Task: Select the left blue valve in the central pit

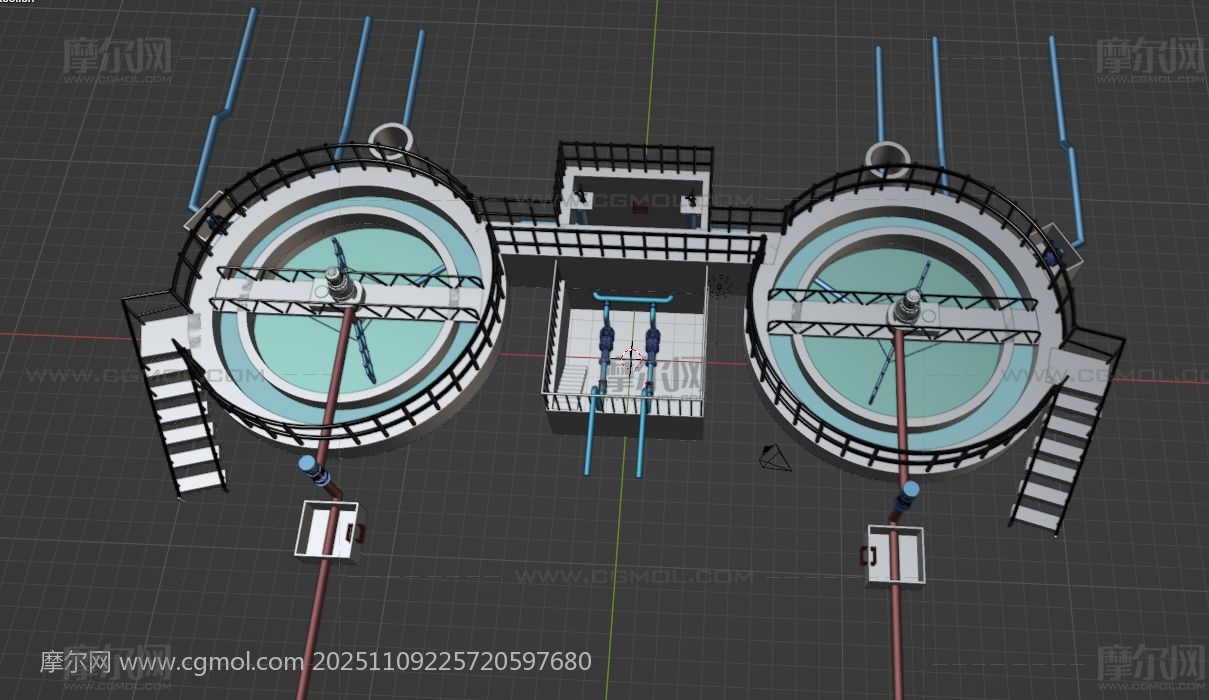Action: click(x=605, y=345)
